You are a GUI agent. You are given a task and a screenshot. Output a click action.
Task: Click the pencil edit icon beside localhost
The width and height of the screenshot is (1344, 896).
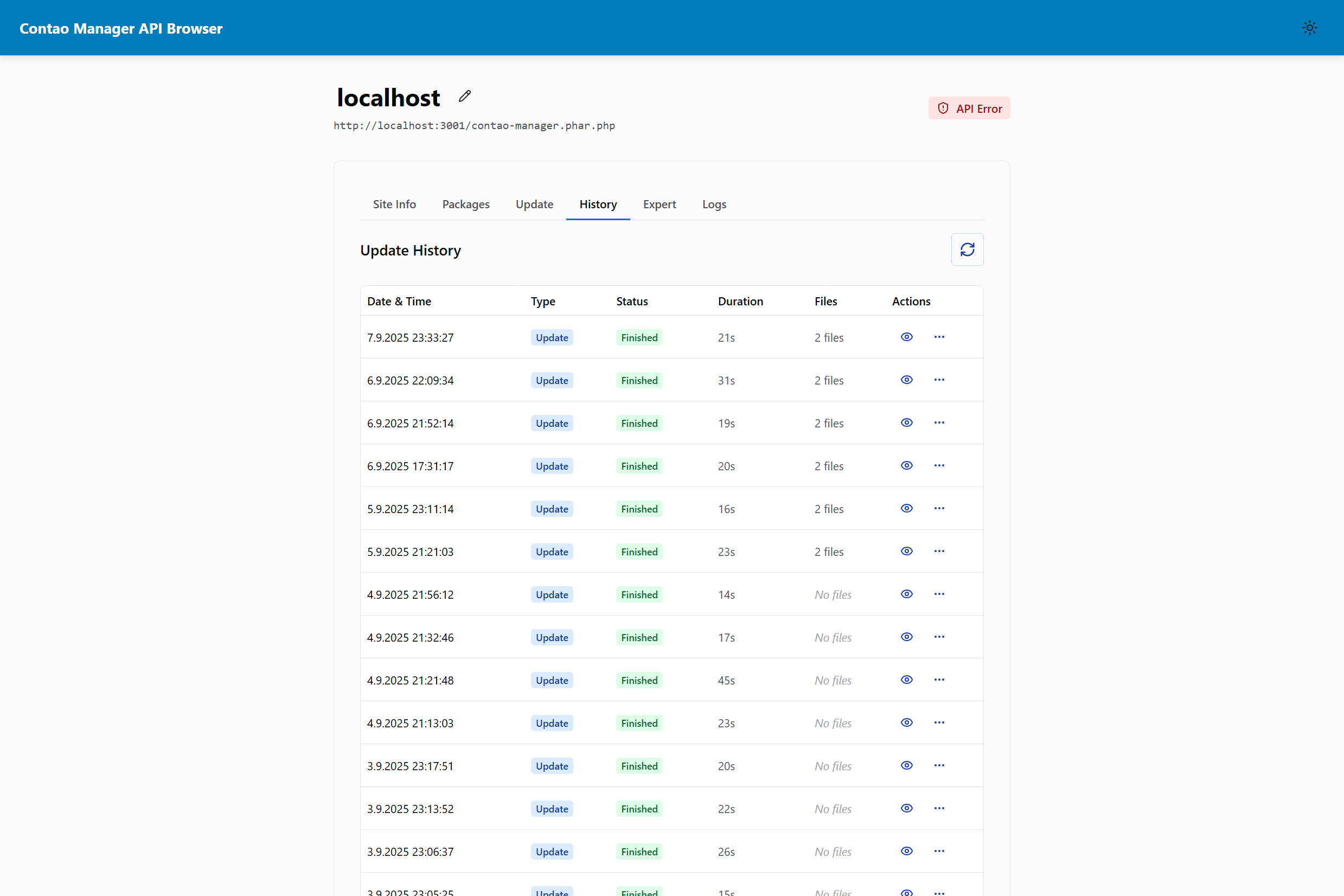click(x=465, y=97)
